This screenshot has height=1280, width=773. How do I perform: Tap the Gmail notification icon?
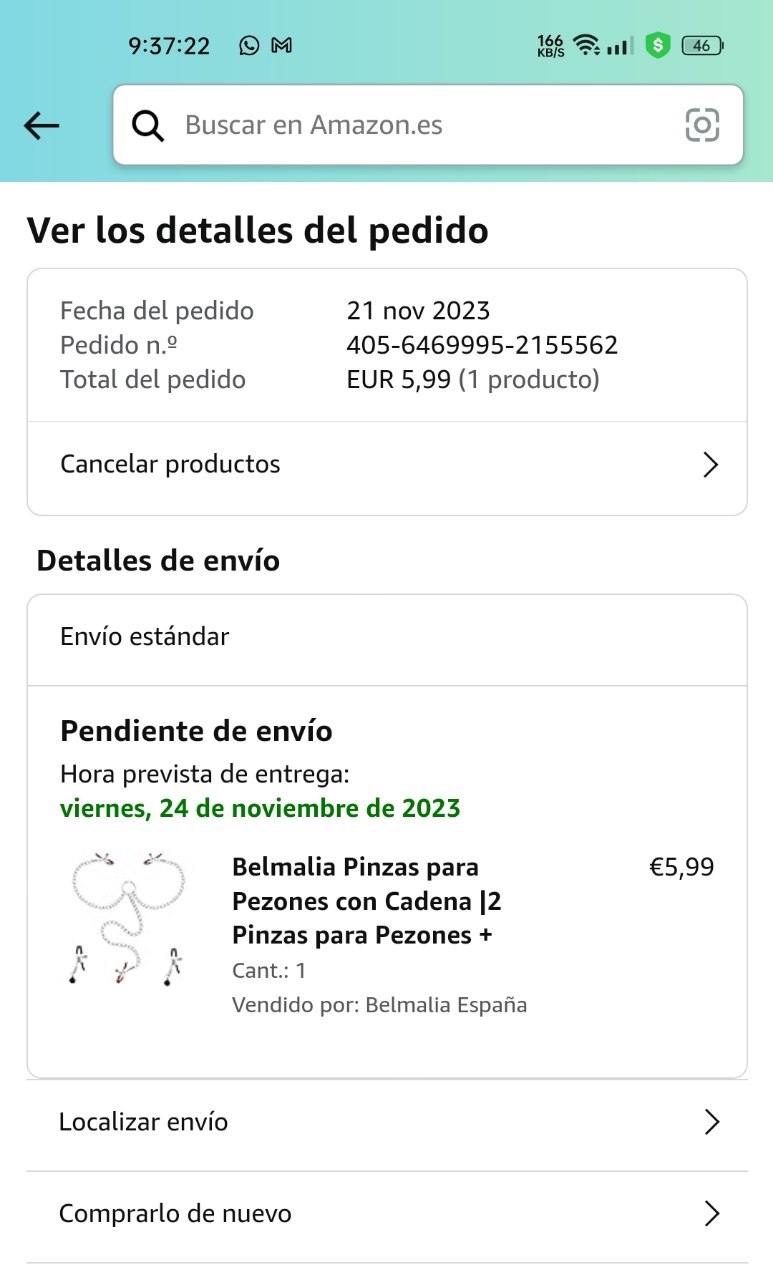click(282, 45)
